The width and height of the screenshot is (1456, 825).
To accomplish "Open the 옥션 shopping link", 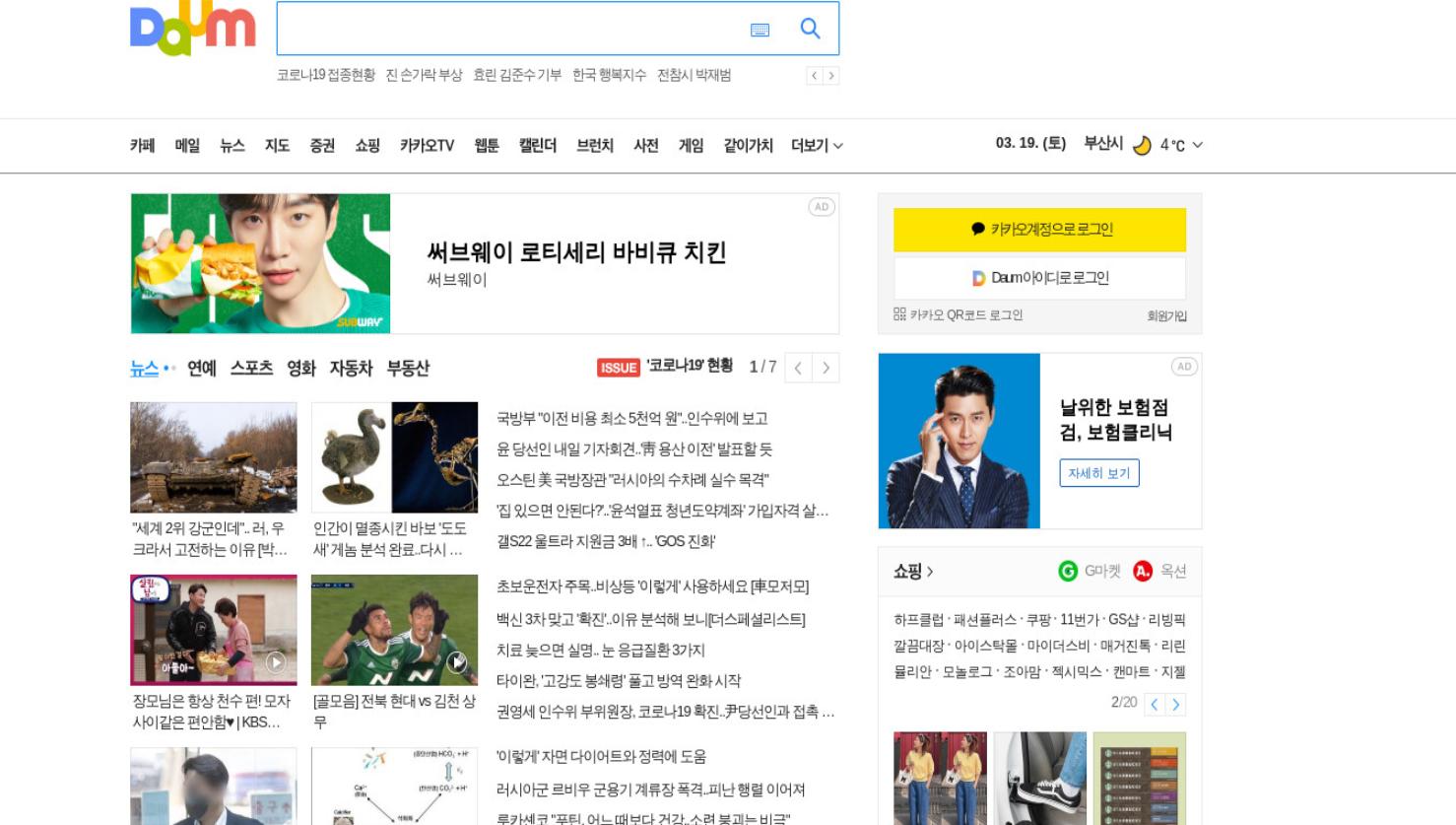I will (1159, 571).
